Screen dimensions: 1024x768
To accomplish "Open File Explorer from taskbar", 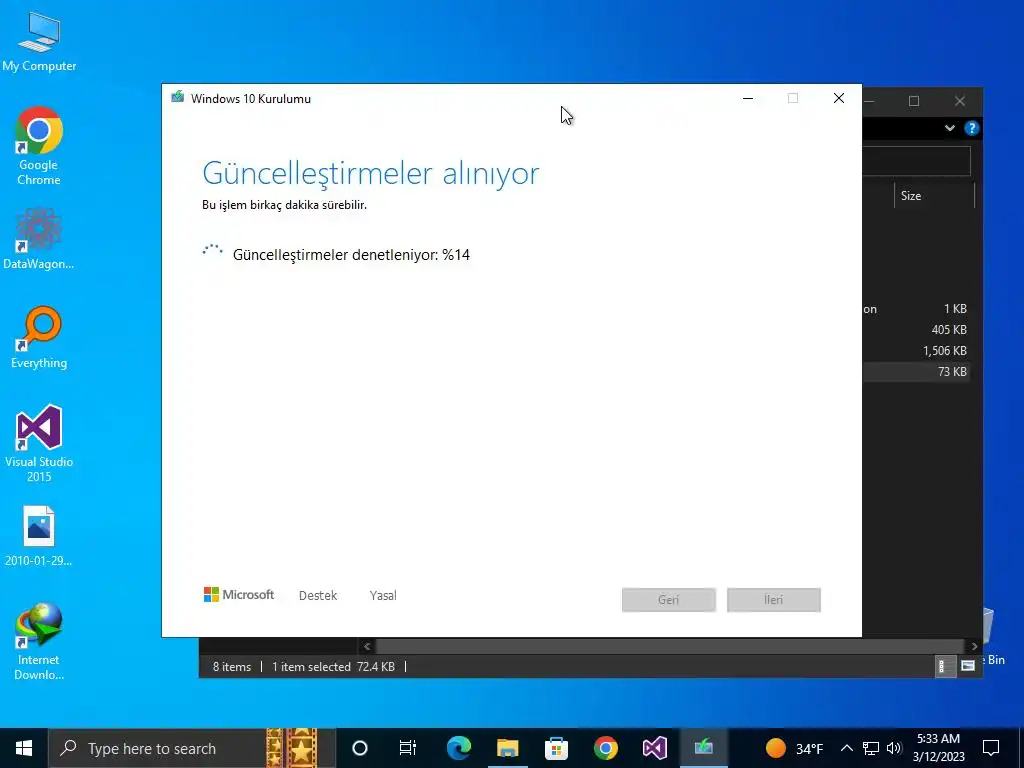I will pos(507,748).
